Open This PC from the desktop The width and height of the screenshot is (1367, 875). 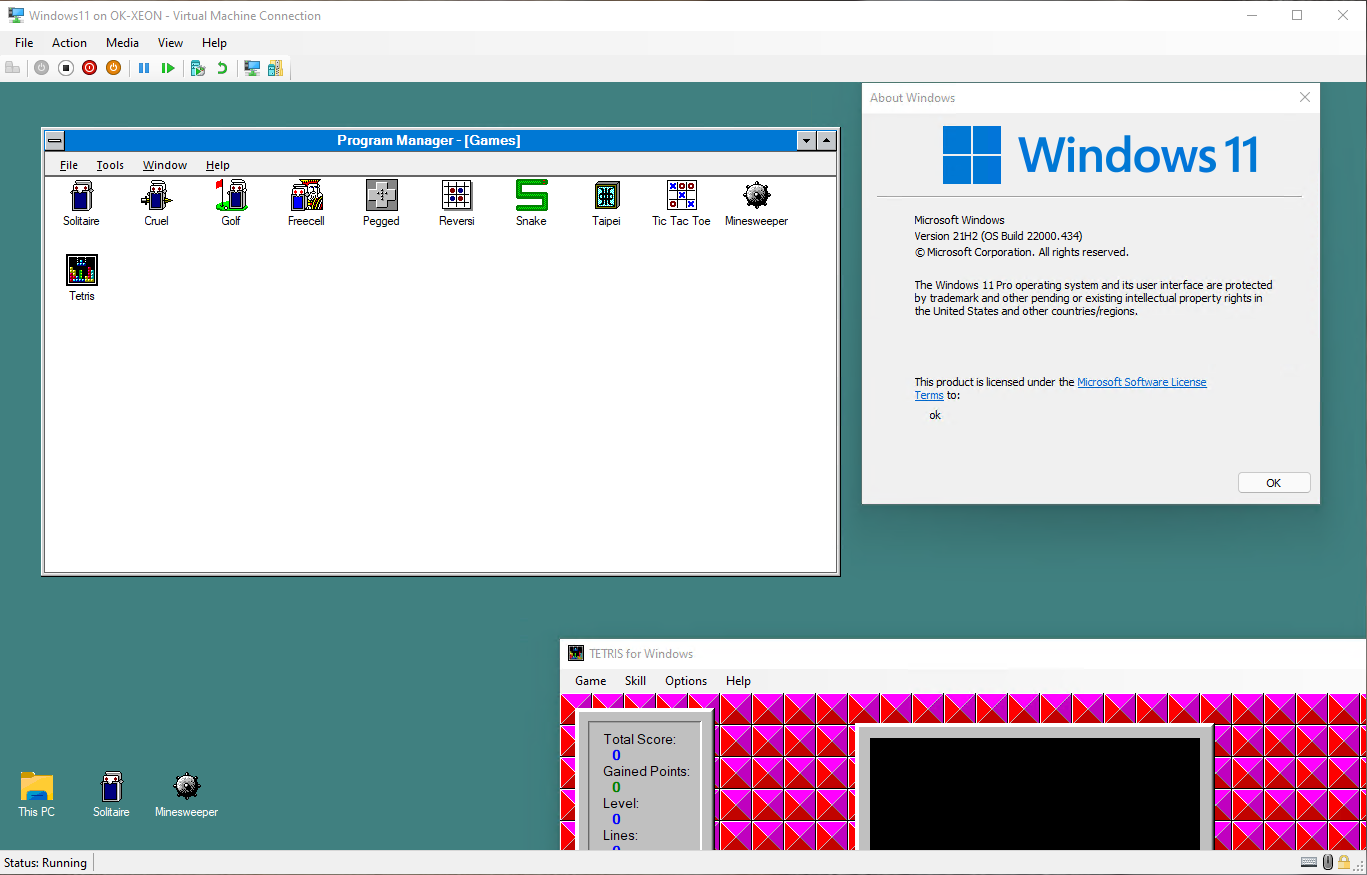coord(36,790)
